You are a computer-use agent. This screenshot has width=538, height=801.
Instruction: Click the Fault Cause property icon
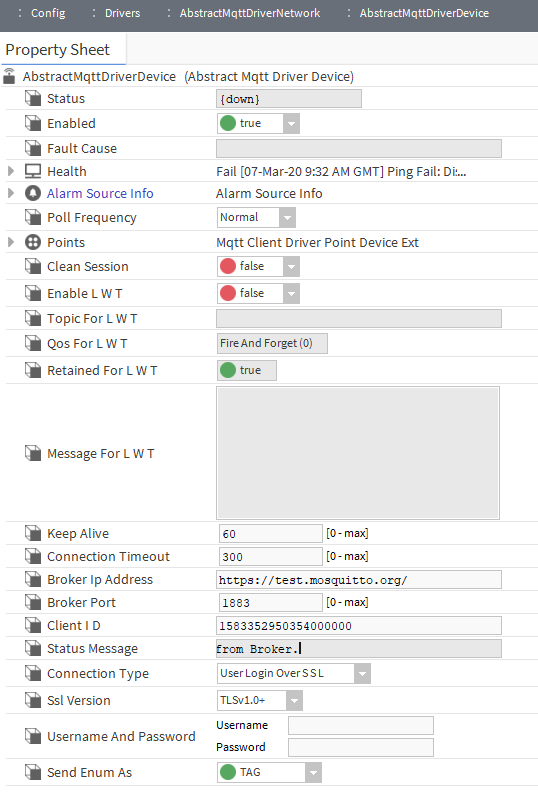click(x=33, y=148)
